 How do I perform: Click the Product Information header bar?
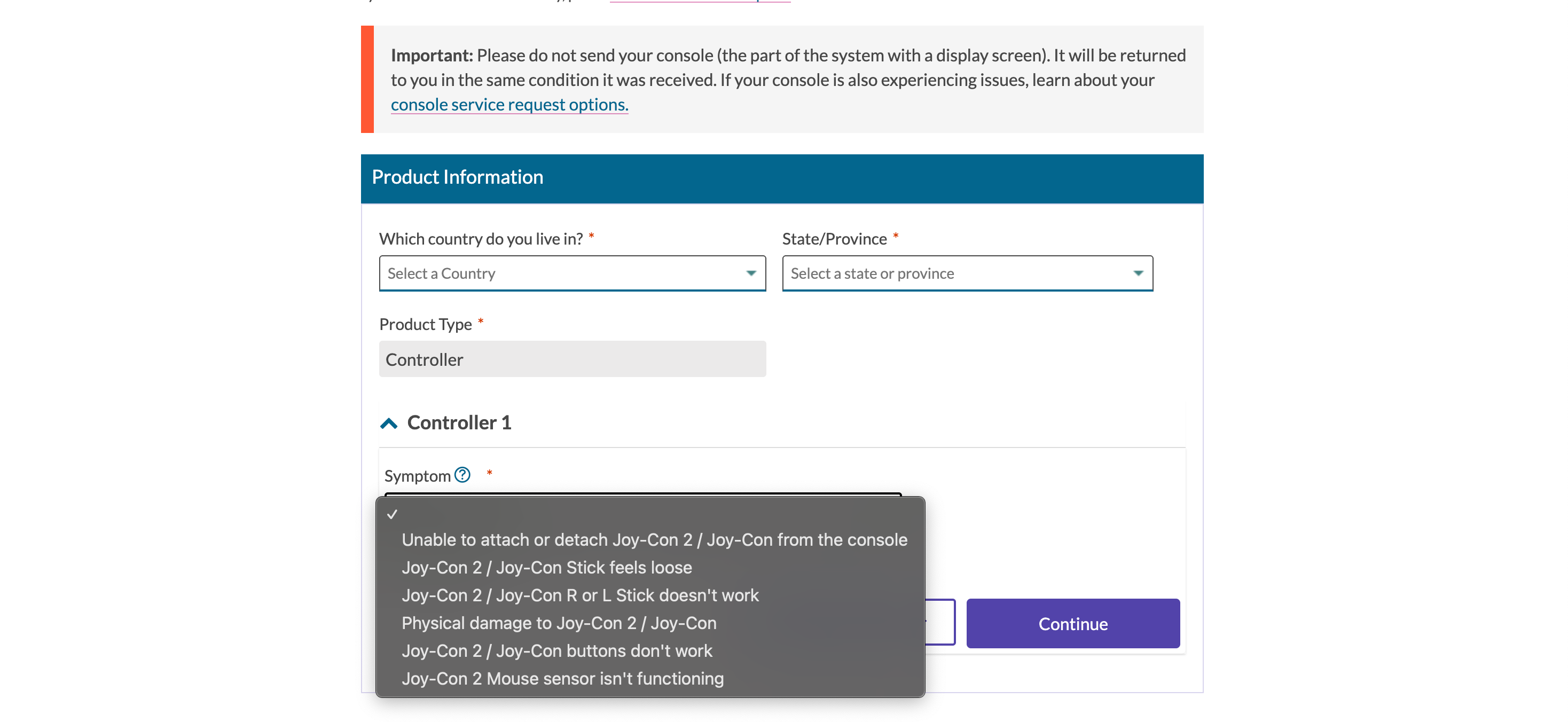[x=781, y=178]
